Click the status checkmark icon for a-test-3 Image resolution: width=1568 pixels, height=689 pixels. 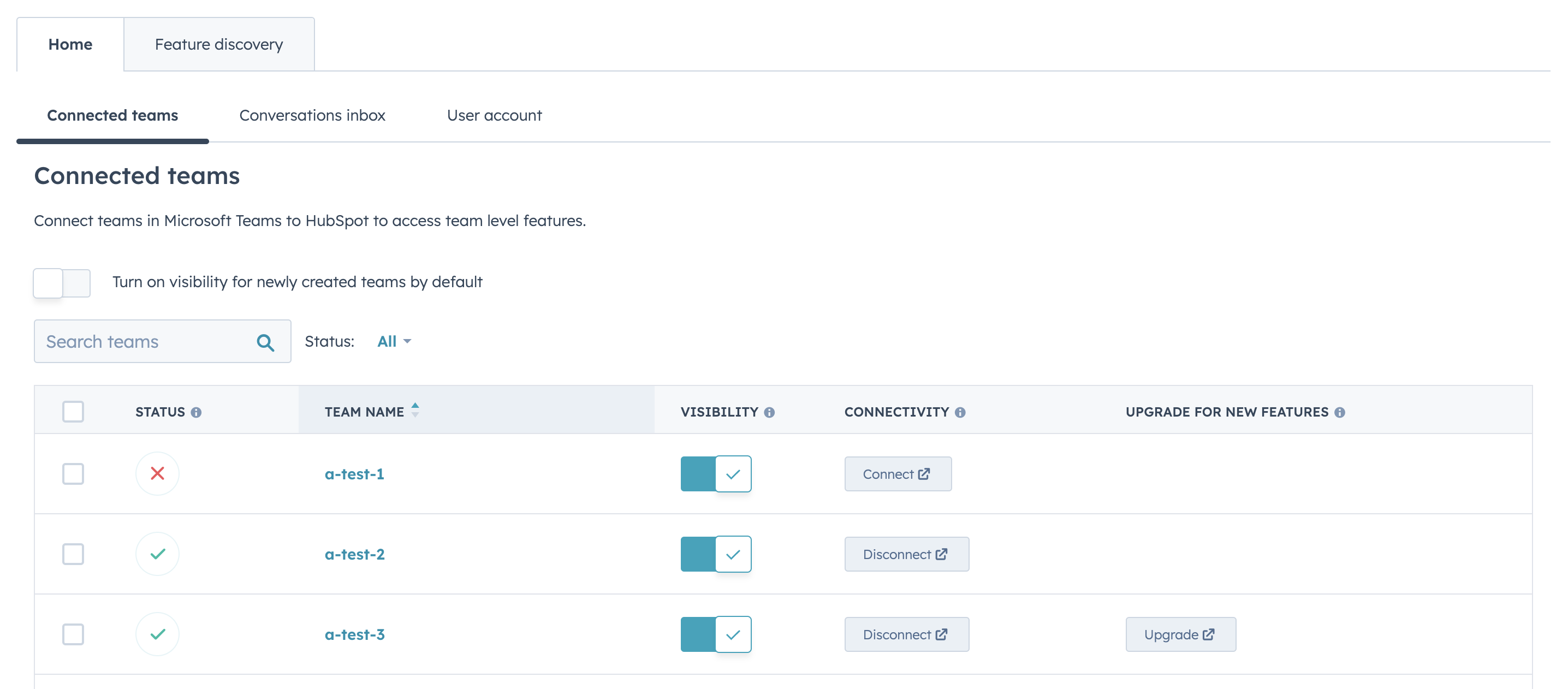(157, 633)
